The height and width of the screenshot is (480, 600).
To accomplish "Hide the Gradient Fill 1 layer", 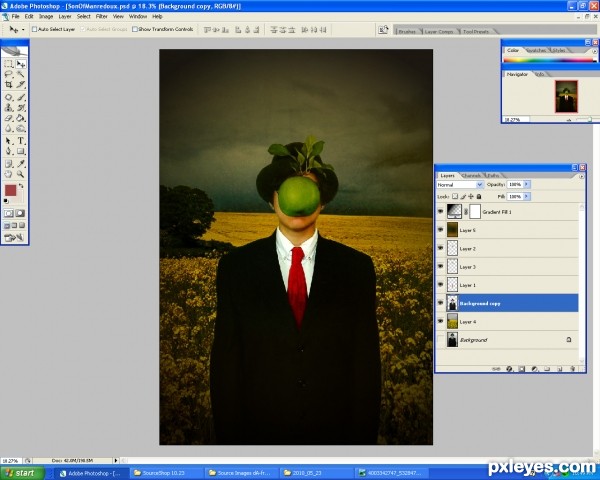I will coord(440,211).
